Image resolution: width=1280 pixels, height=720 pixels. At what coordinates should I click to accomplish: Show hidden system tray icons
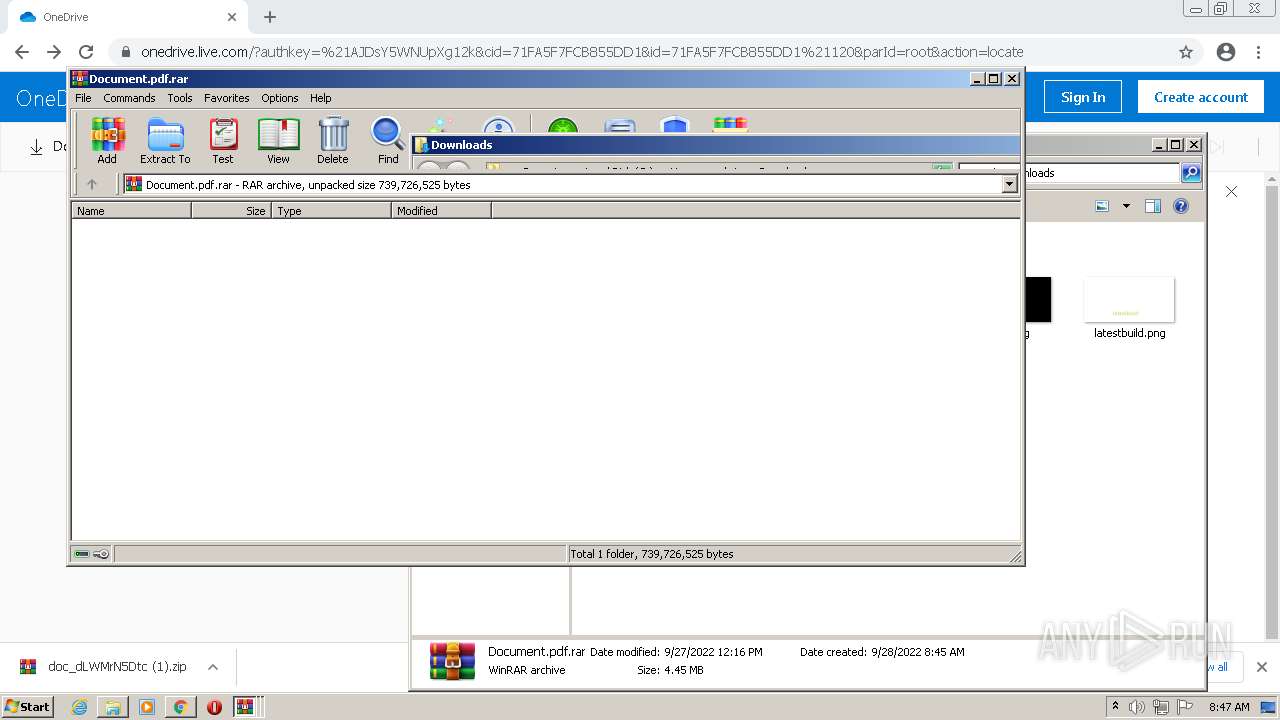pyautogui.click(x=1116, y=707)
